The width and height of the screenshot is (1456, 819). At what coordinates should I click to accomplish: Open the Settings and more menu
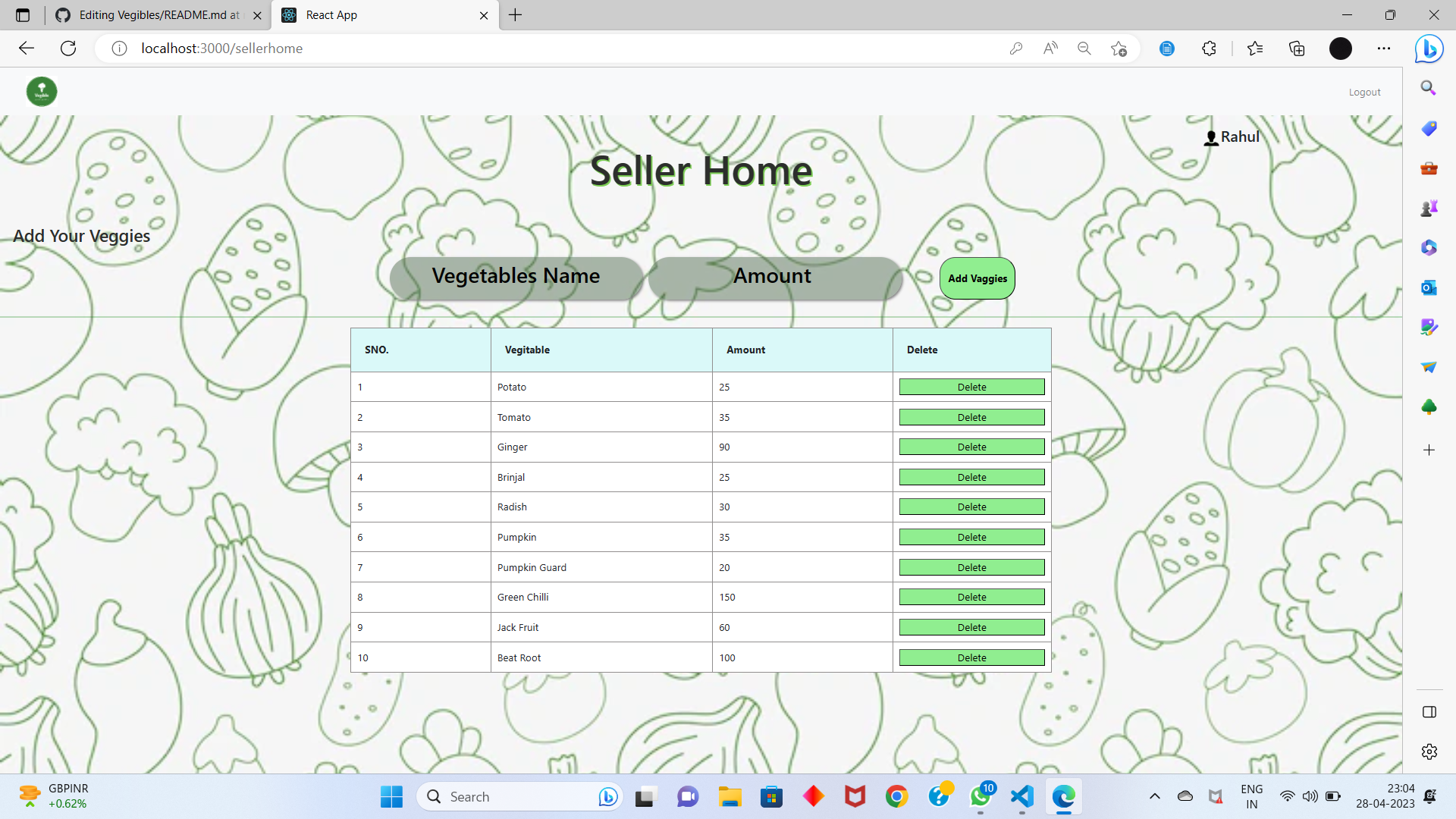click(1384, 48)
